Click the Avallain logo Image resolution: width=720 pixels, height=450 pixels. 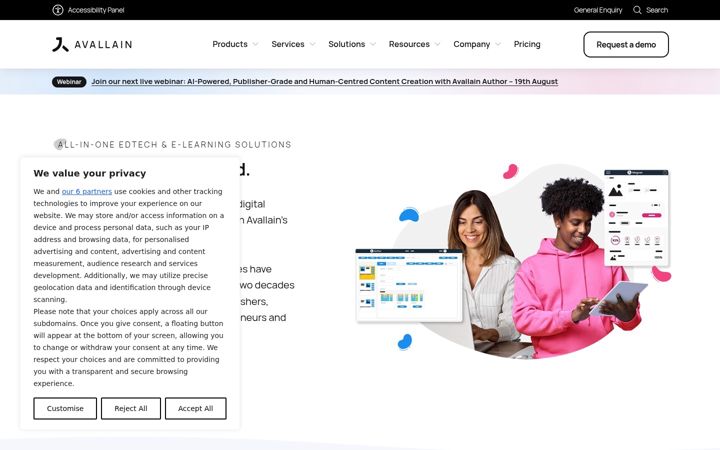point(92,45)
